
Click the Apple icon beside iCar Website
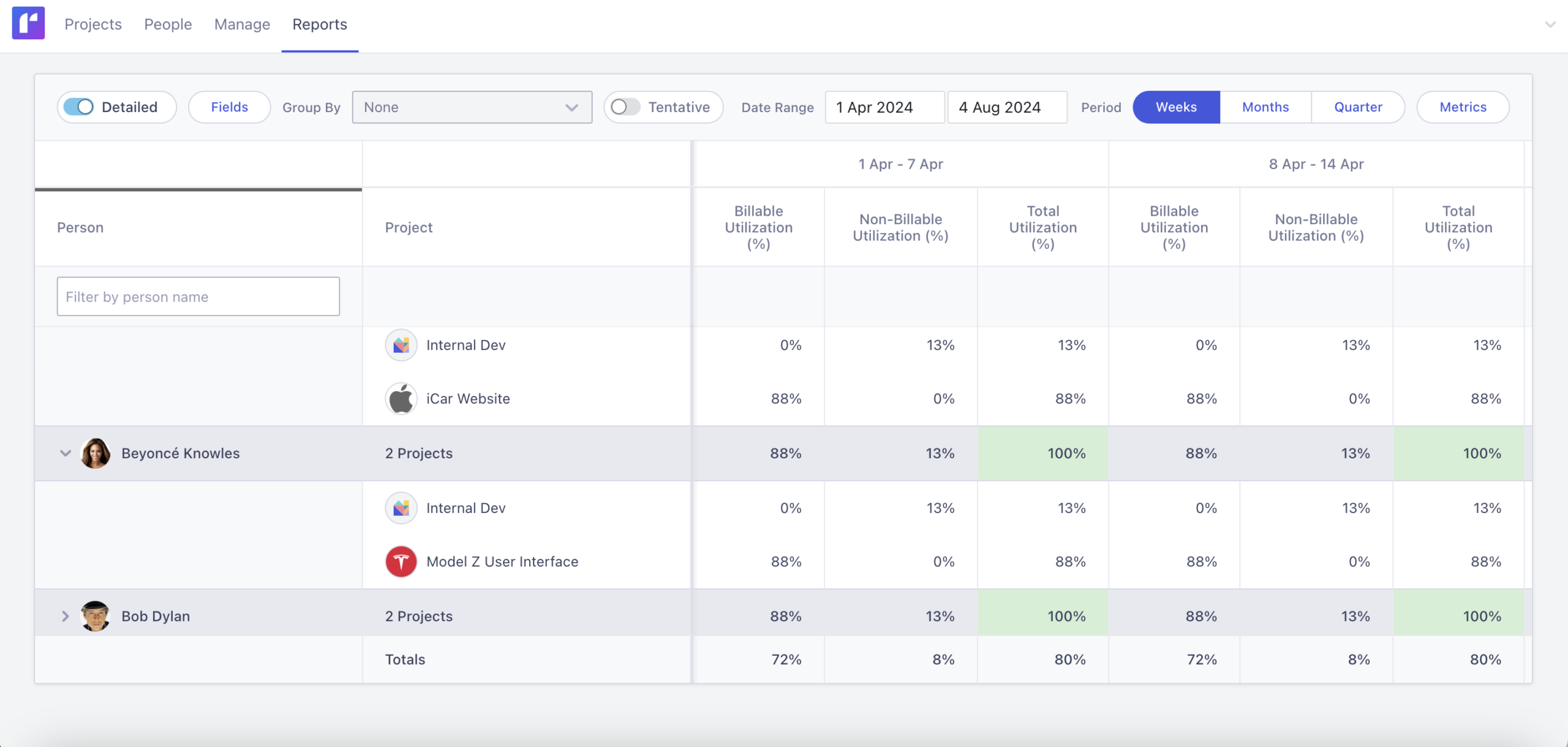pyautogui.click(x=401, y=398)
